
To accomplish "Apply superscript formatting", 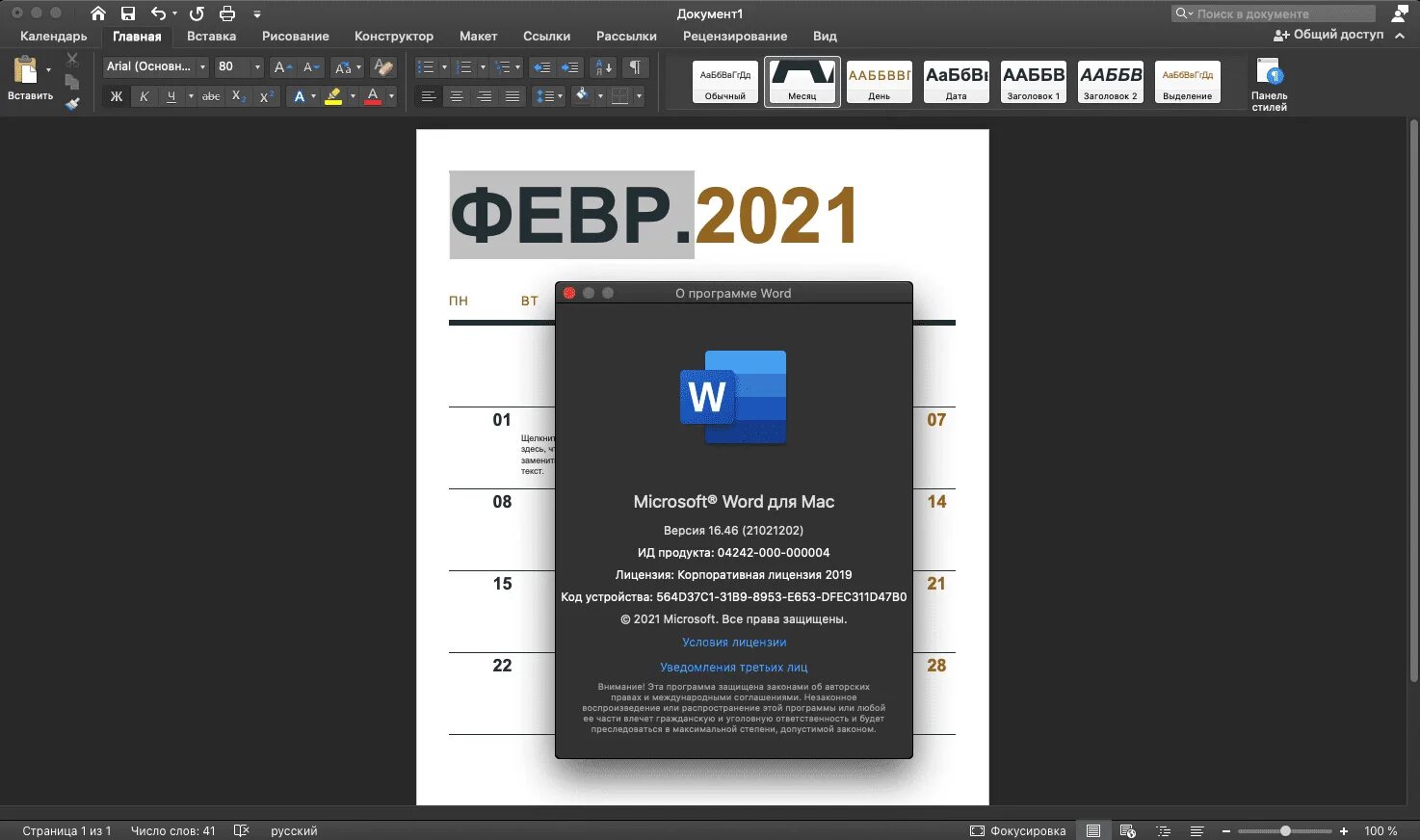I will (x=267, y=96).
